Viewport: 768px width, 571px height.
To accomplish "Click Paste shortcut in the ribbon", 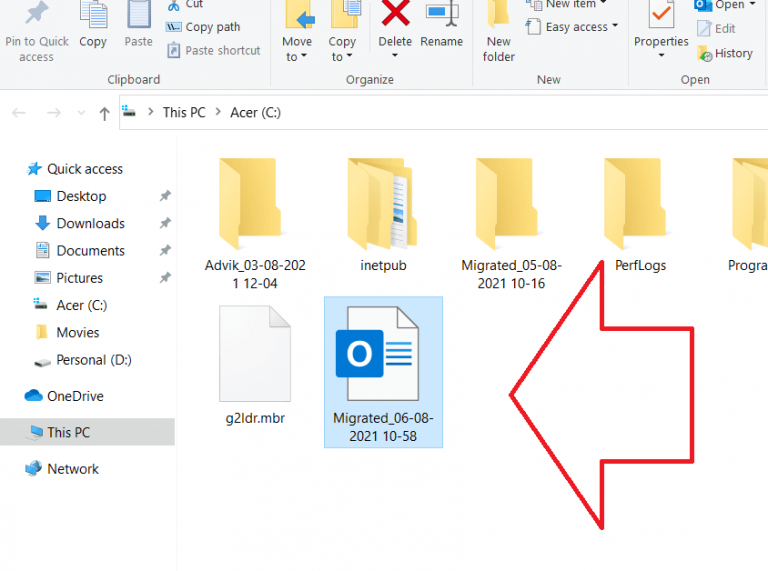I will 214,50.
